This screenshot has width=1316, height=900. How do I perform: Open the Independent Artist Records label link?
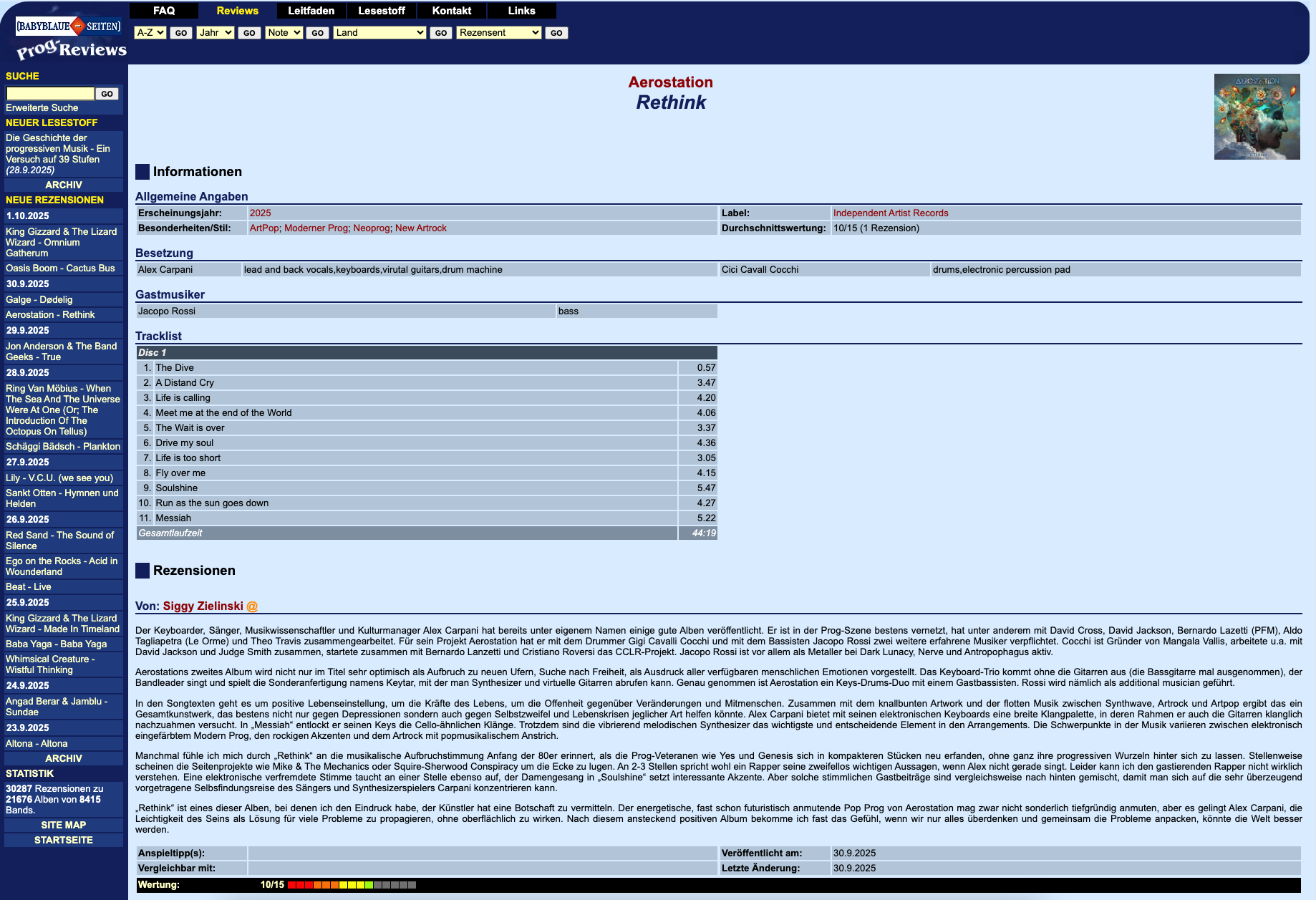pyautogui.click(x=890, y=213)
